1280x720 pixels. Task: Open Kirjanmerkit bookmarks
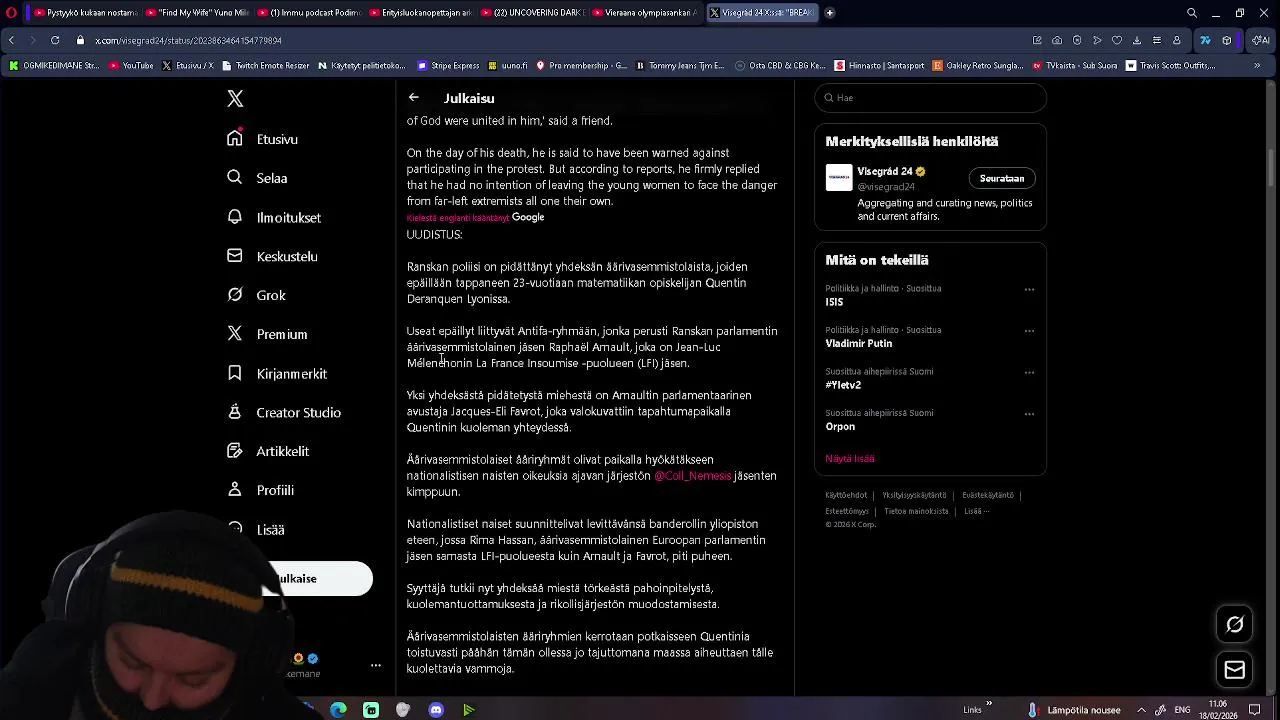[x=277, y=373]
